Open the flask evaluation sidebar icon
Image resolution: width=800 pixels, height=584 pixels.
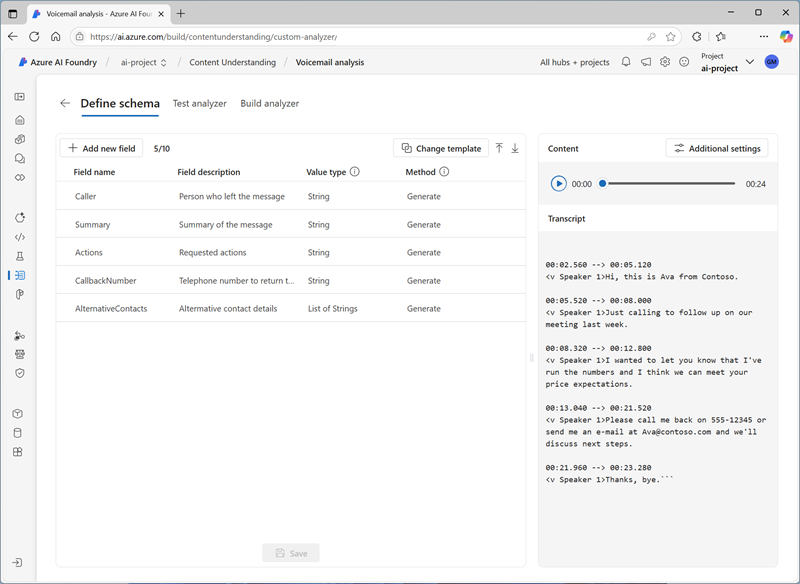click(19, 256)
